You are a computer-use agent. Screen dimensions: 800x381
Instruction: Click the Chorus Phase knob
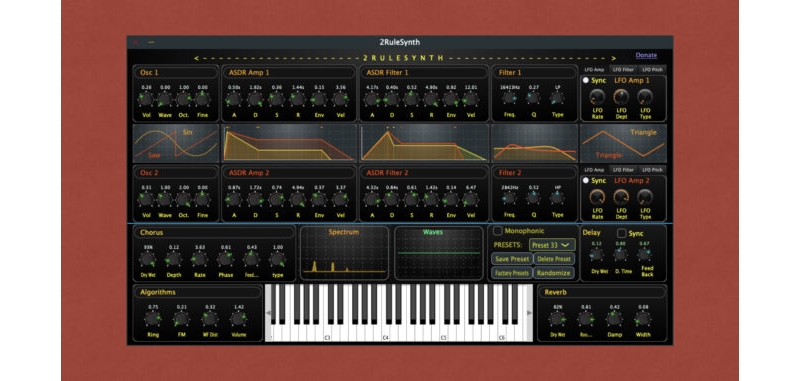tap(226, 259)
